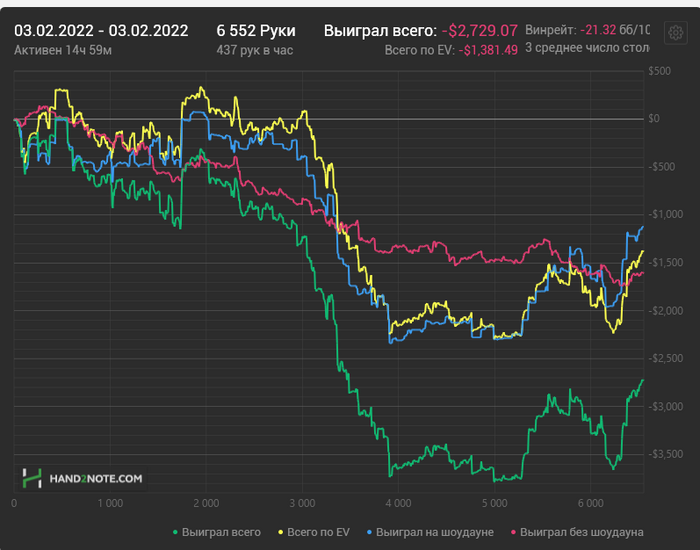The height and width of the screenshot is (550, 700).
Task: Click the "Выиграл всего:" header label
Action: tap(380, 31)
